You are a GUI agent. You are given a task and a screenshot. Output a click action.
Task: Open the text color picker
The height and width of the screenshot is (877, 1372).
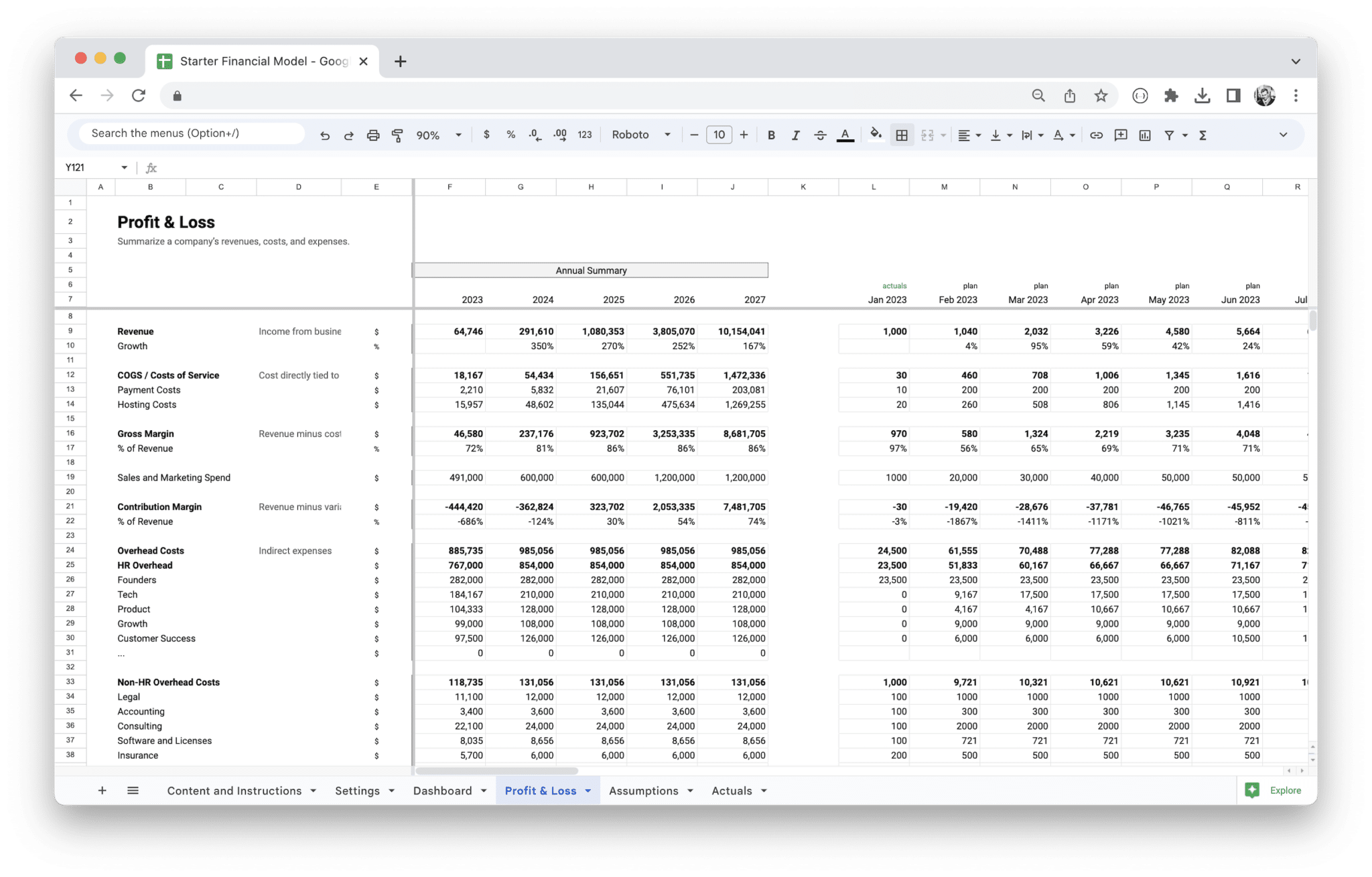845,135
